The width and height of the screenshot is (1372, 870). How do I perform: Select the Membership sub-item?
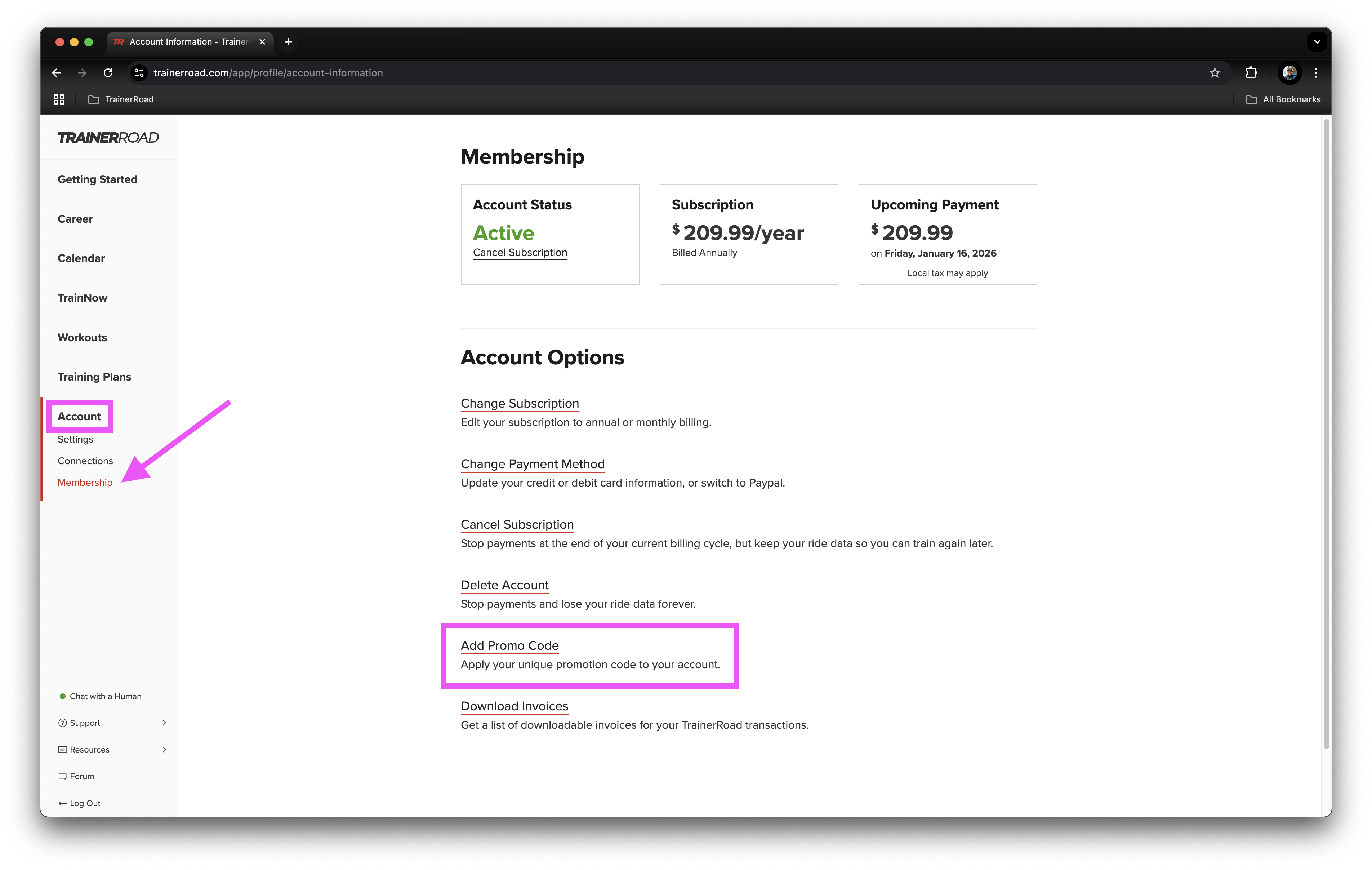[85, 482]
